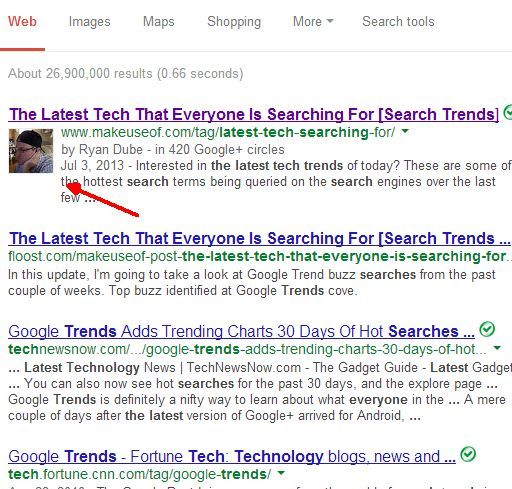Open the More dropdown menu
The width and height of the screenshot is (512, 489).
(313, 21)
